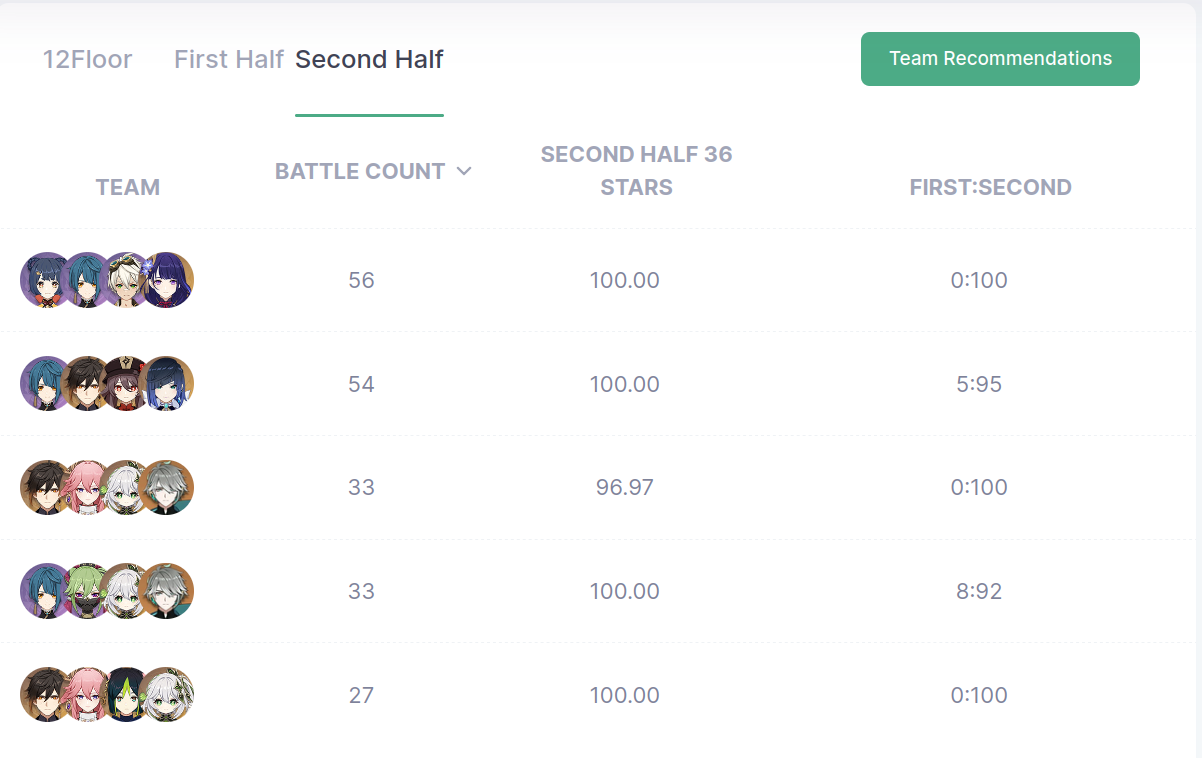
Task: Click Zhongli avatar in the 54-battle team
Action: click(87, 384)
